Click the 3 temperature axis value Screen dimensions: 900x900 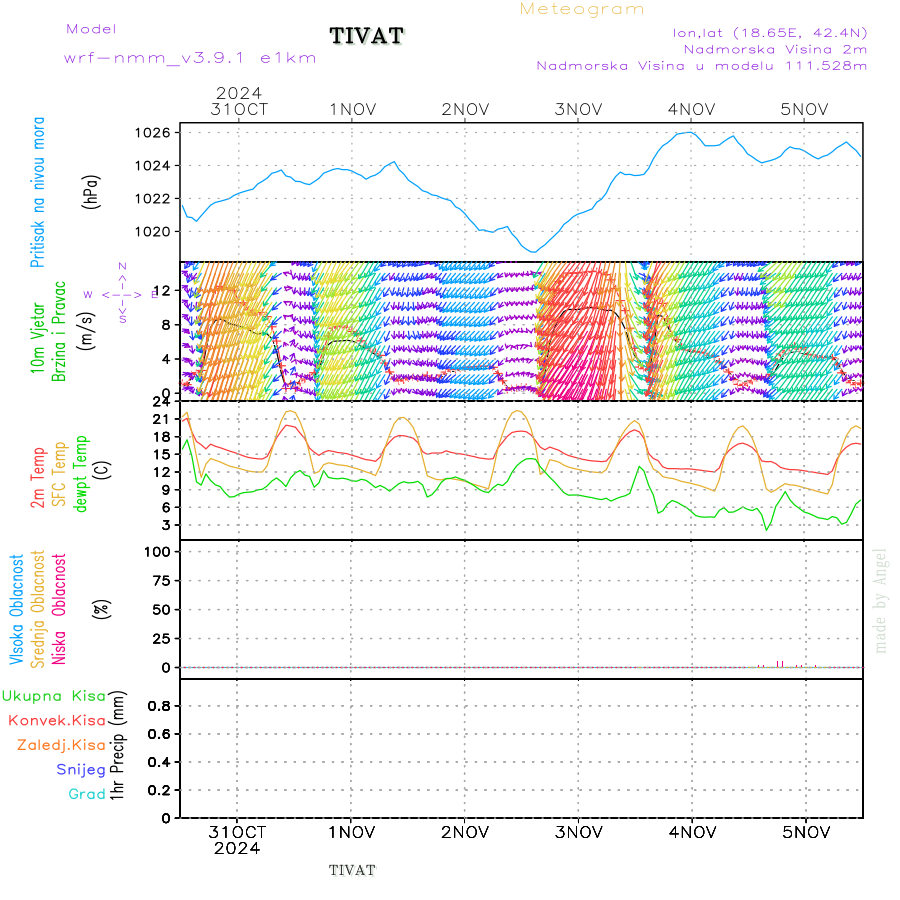pos(166,525)
